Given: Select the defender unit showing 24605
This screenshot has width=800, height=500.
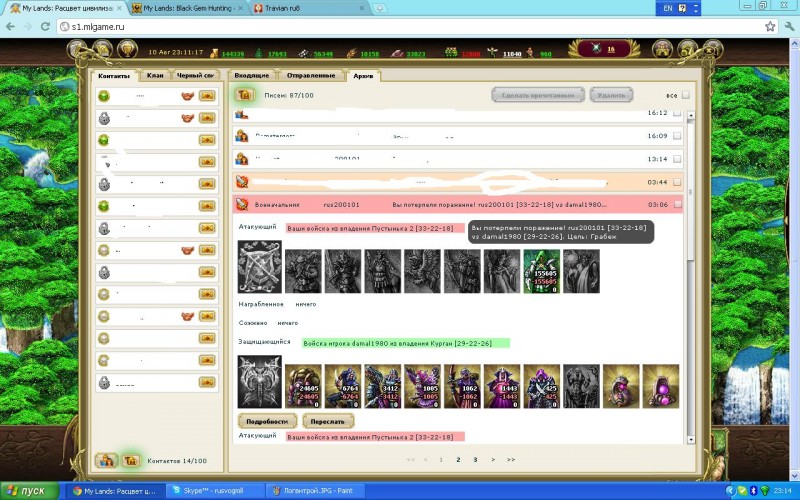Looking at the screenshot, I should pos(303,386).
